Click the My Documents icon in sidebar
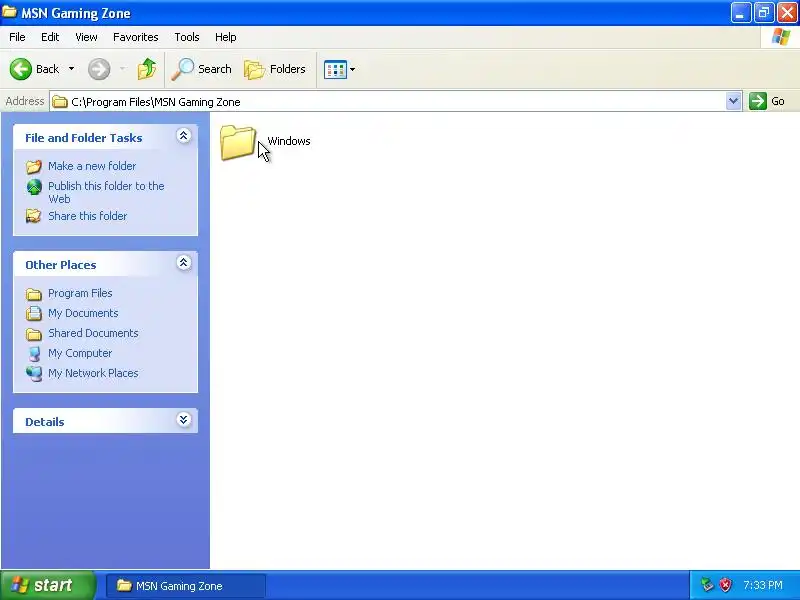 (x=34, y=313)
